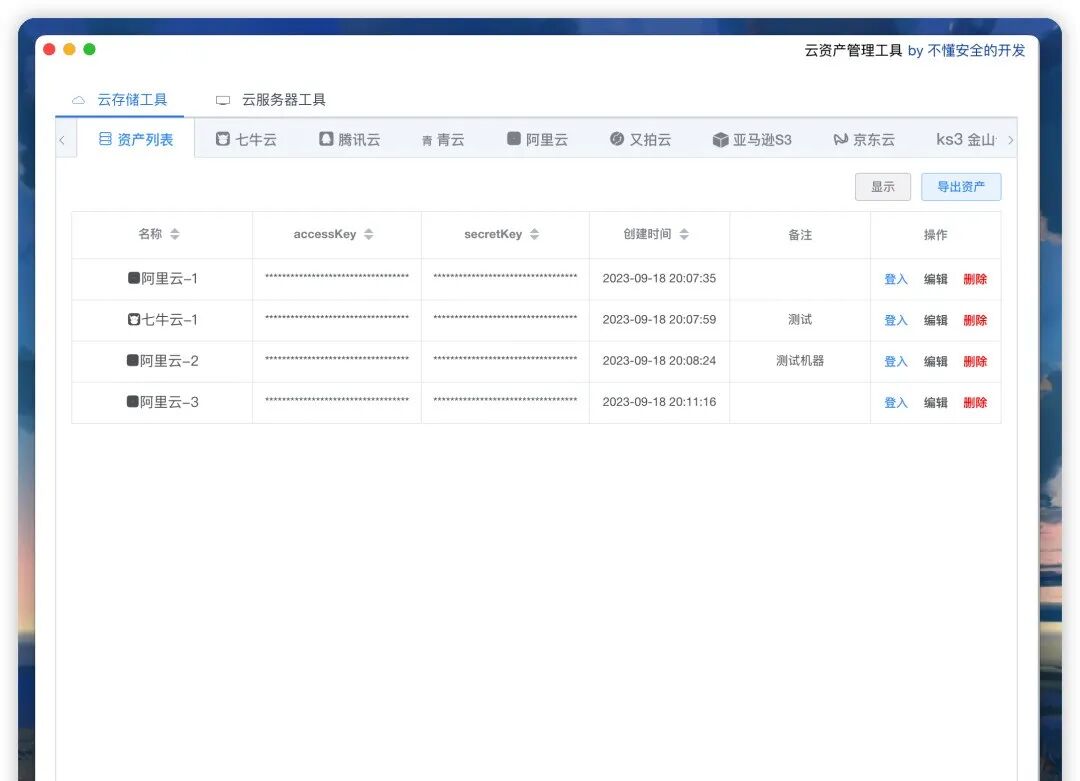Image resolution: width=1080 pixels, height=781 pixels.
Task: Click 编辑 for 阿里云-3
Action: point(935,403)
